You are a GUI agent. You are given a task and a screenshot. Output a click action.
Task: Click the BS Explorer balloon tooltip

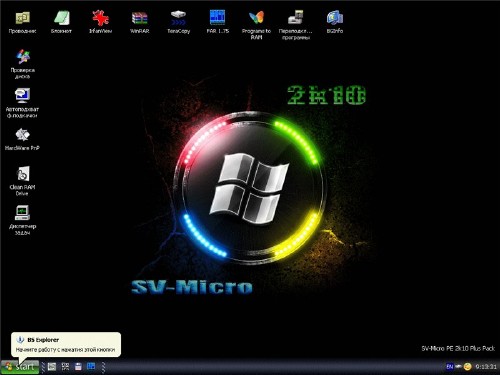point(66,345)
